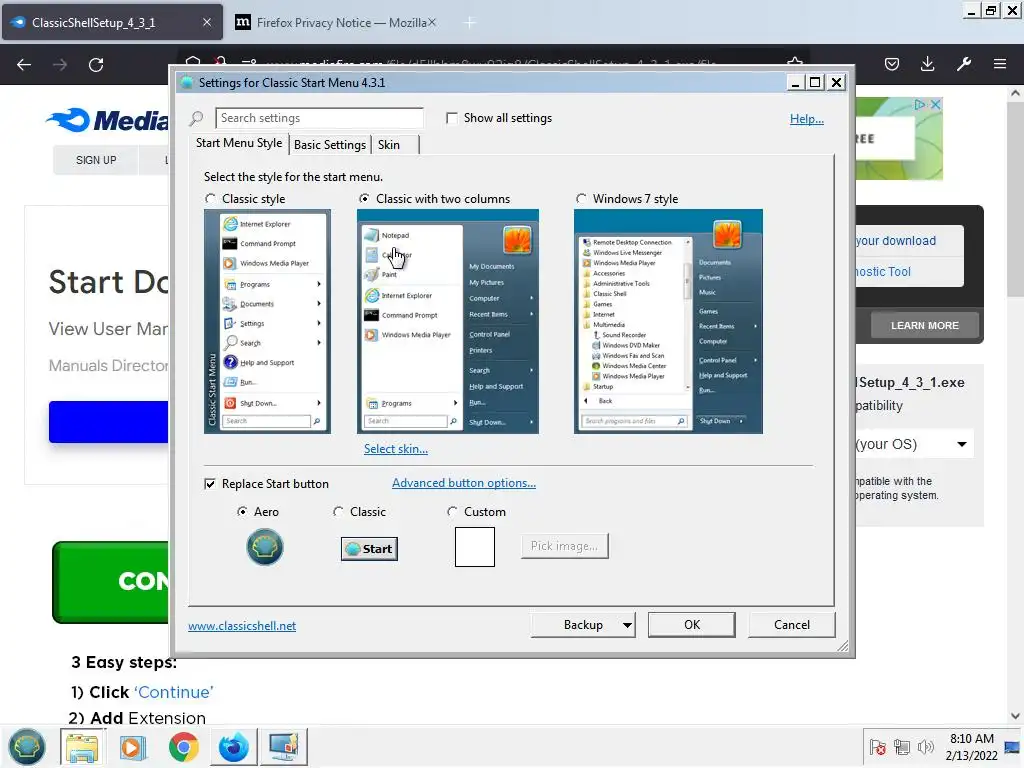Click the AdChoices triangle icon
The height and width of the screenshot is (768, 1024).
click(920, 104)
